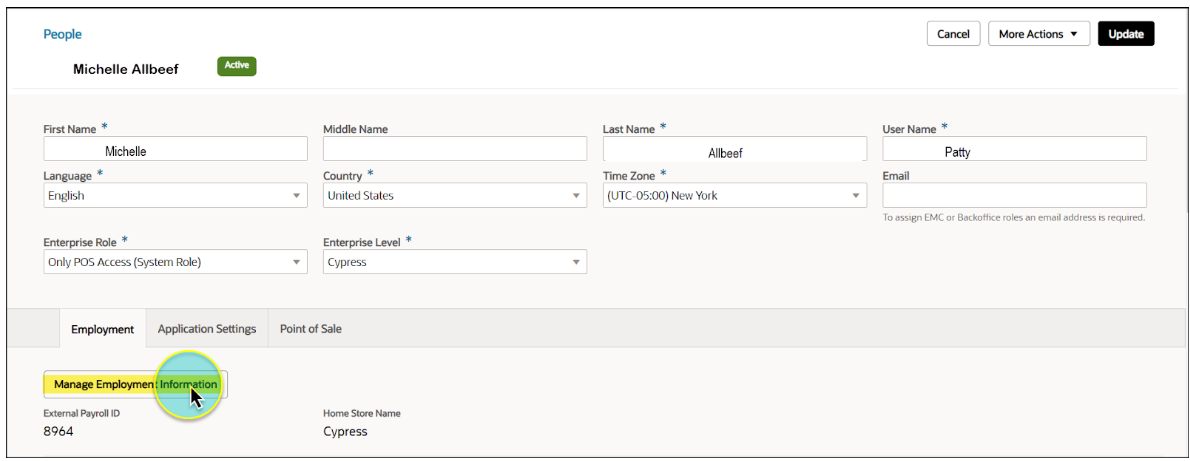Image resolution: width=1190 pixels, height=461 pixels.
Task: Click Manage Employment Information button
Action: [135, 385]
